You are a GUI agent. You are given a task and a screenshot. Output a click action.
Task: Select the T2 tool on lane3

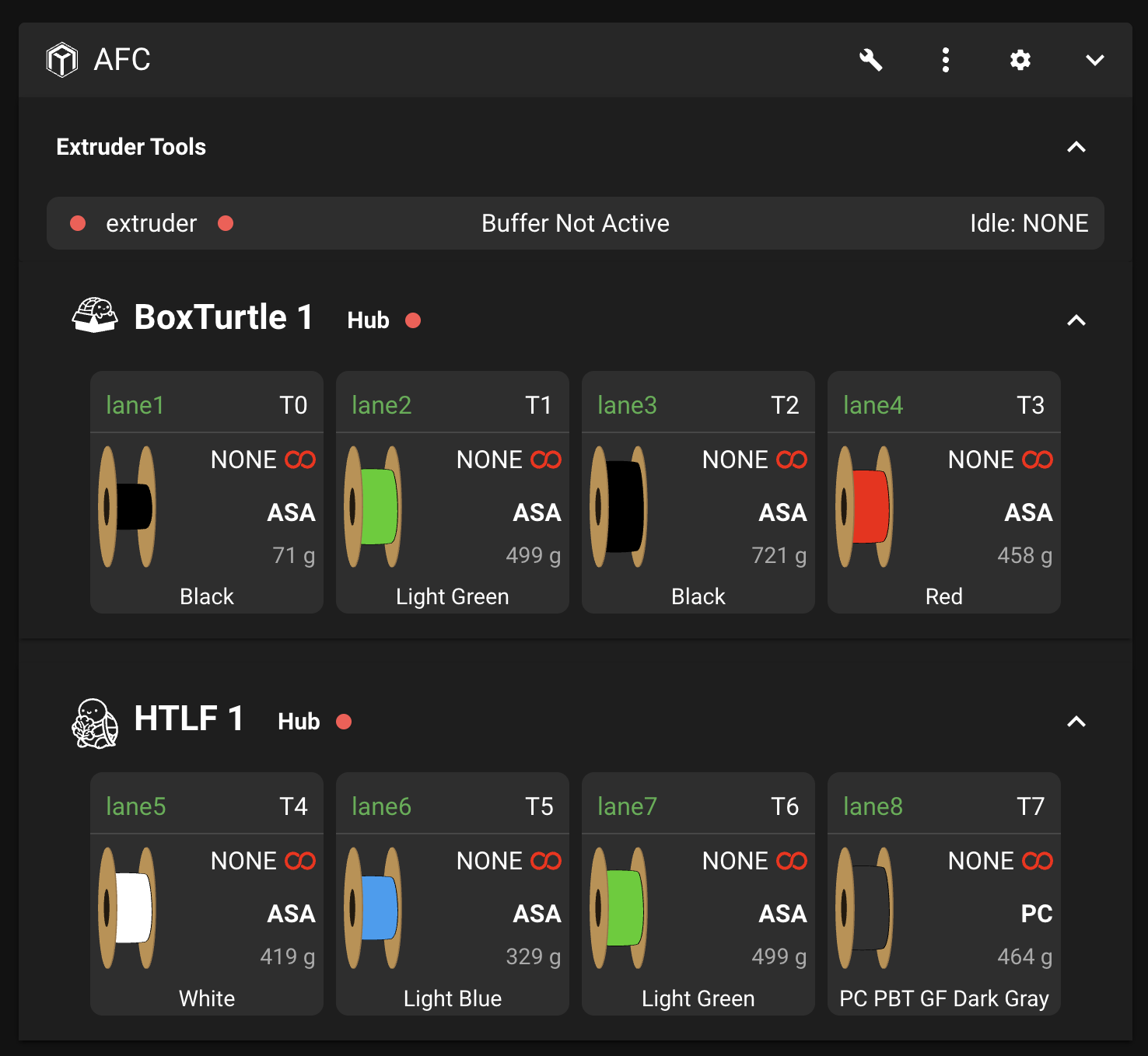point(786,405)
